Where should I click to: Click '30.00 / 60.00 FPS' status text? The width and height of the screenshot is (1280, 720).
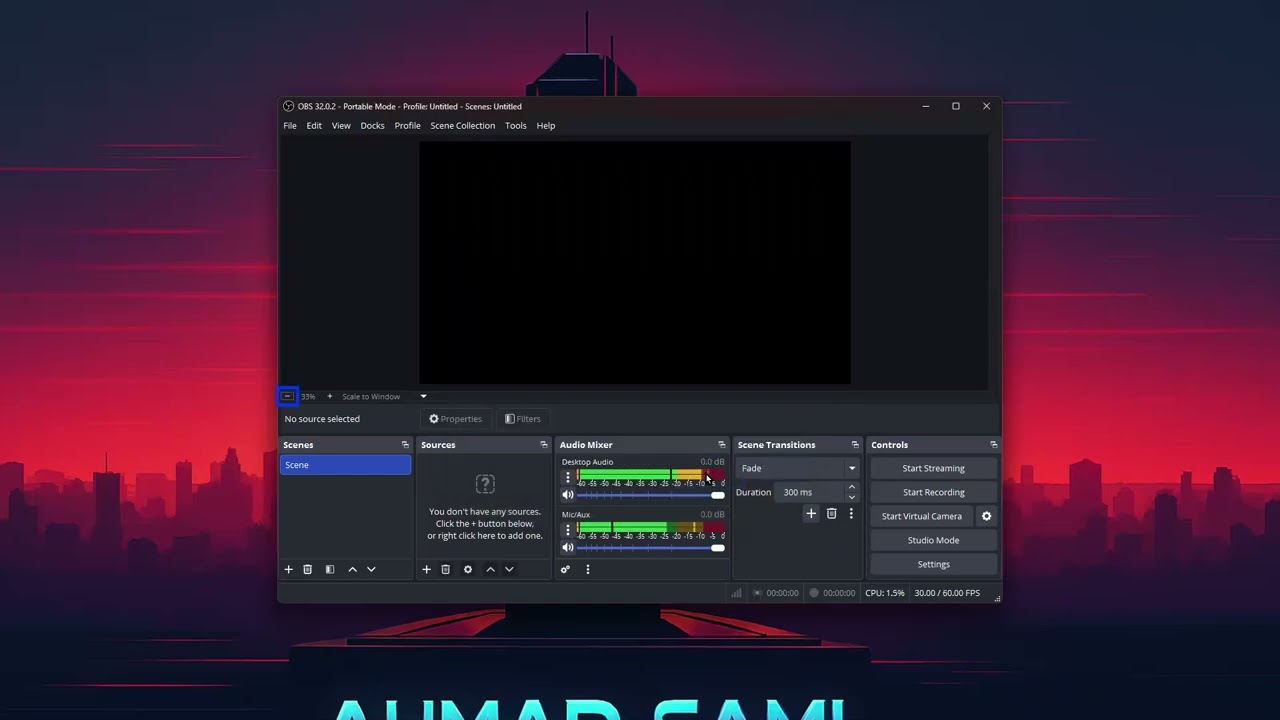click(947, 593)
